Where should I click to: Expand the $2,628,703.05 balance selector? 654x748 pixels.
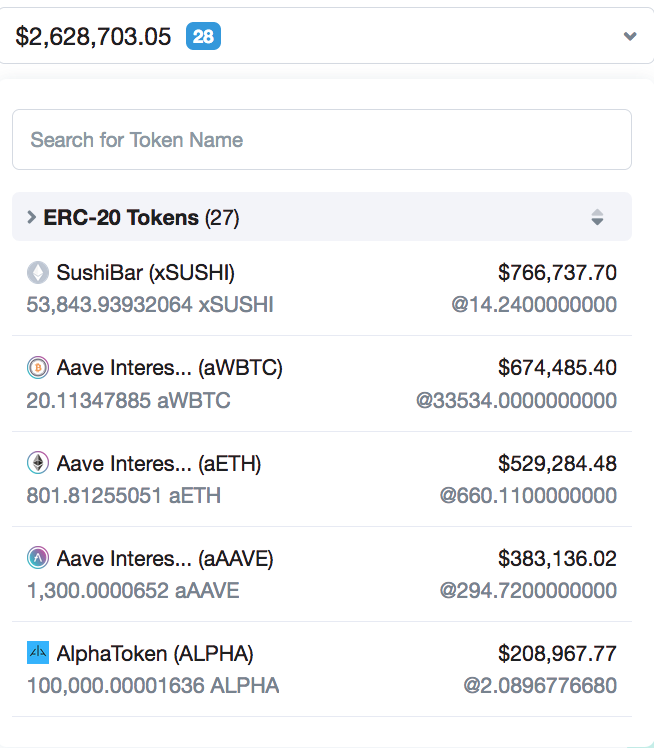point(94,37)
